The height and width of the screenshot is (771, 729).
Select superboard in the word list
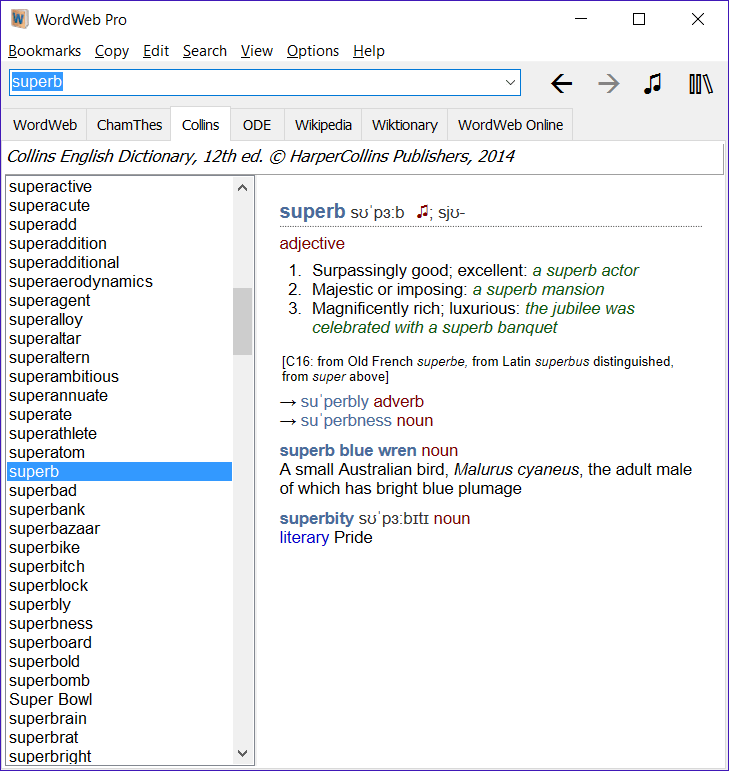[x=119, y=643]
